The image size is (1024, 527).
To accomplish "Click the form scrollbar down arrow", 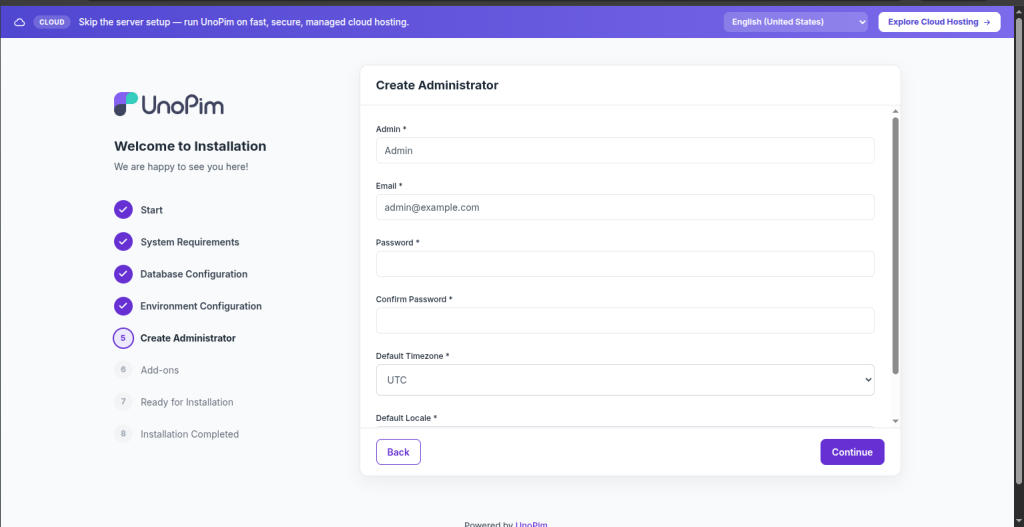I will 895,421.
